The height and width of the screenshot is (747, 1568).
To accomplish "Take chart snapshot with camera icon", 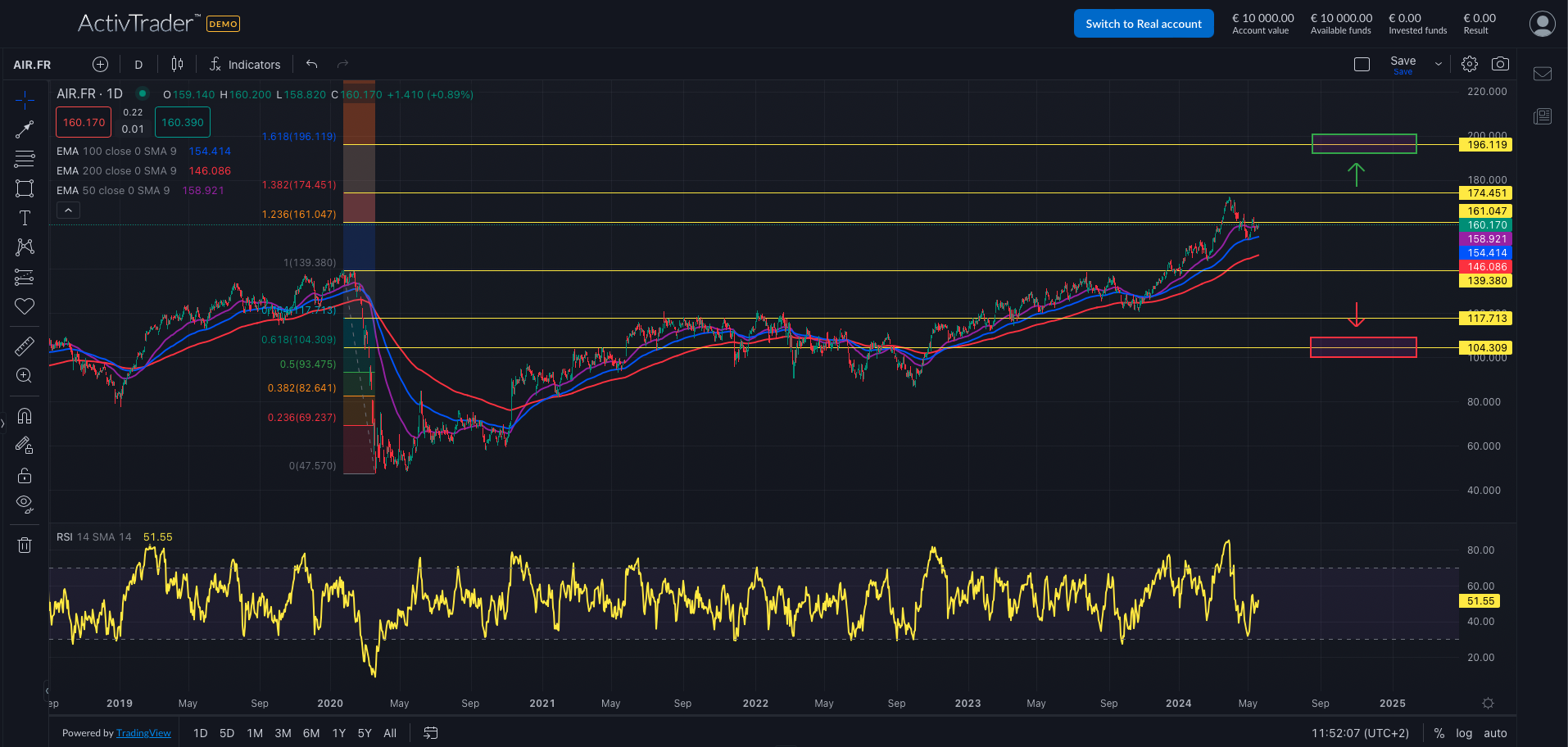I will pyautogui.click(x=1500, y=64).
